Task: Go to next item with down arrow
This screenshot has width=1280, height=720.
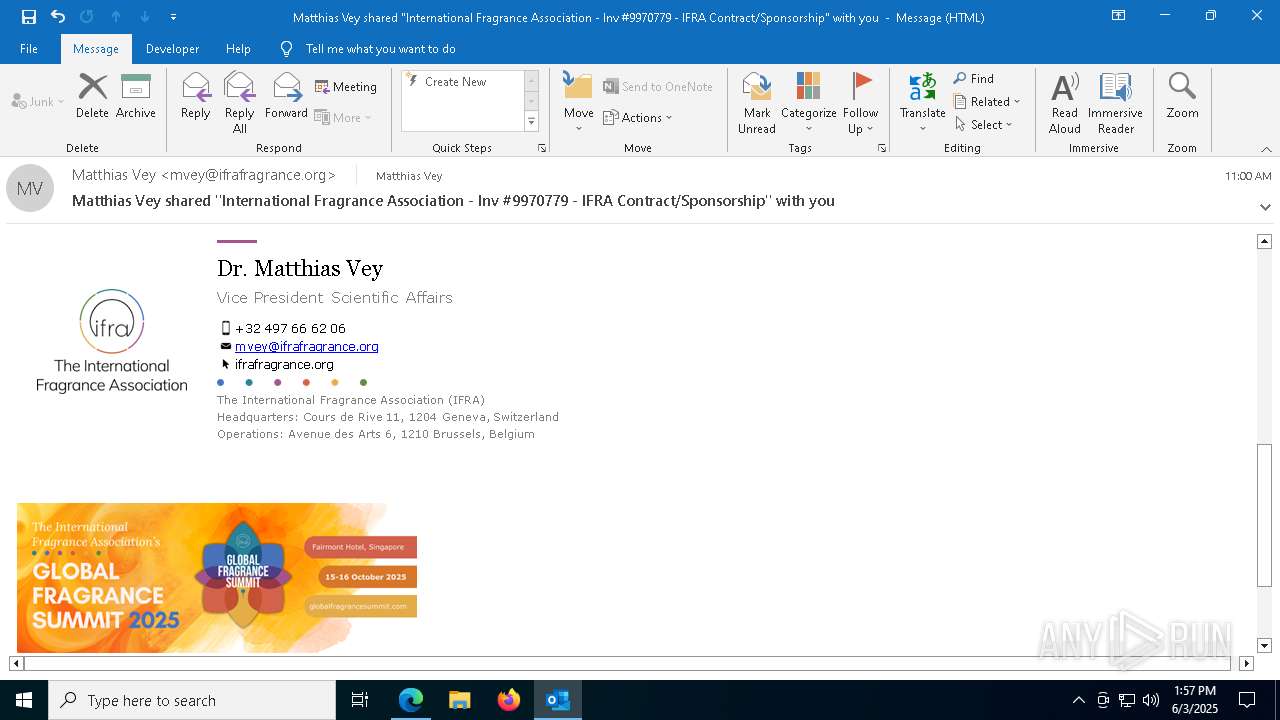Action: pos(145,17)
